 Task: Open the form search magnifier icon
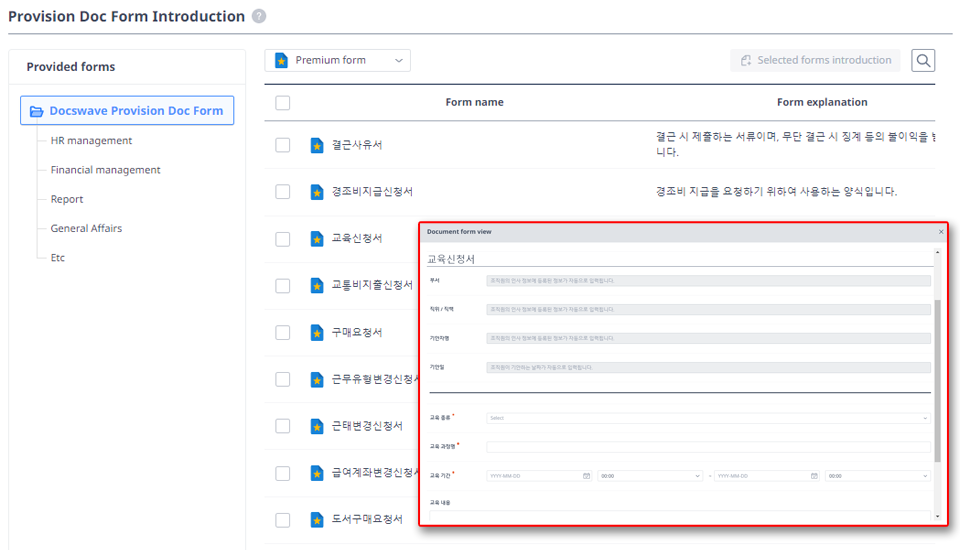(923, 61)
